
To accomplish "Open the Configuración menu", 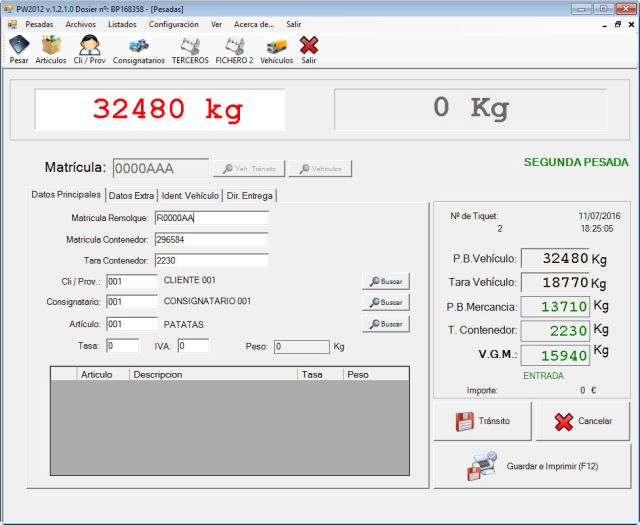I will tap(173, 23).
